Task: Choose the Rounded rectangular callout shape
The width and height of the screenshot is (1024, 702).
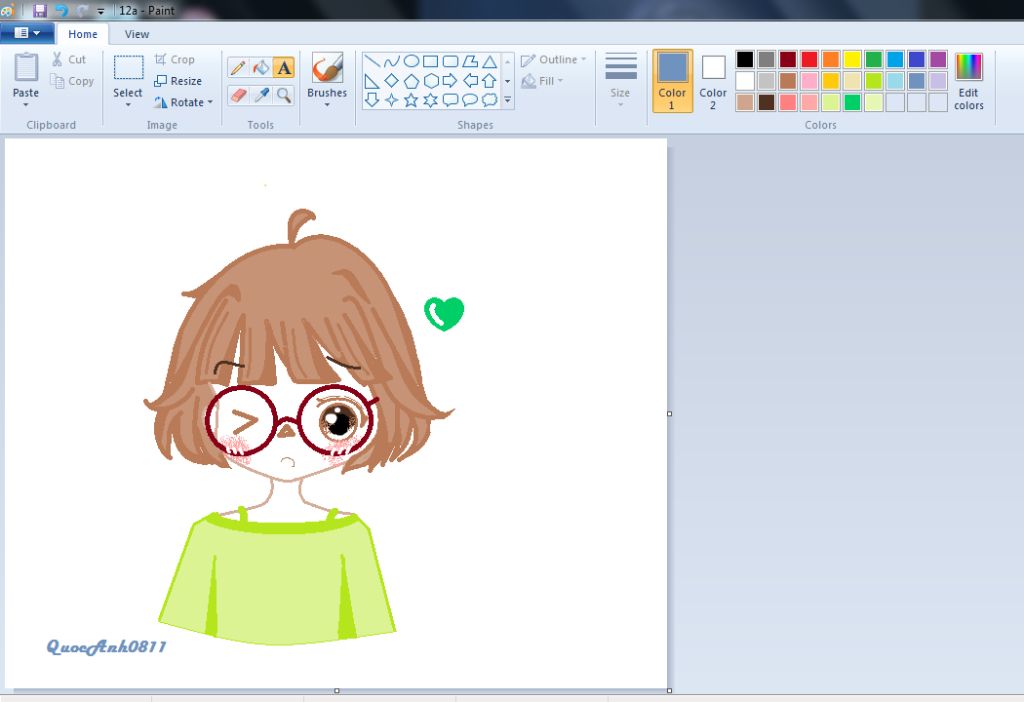Action: pos(450,100)
